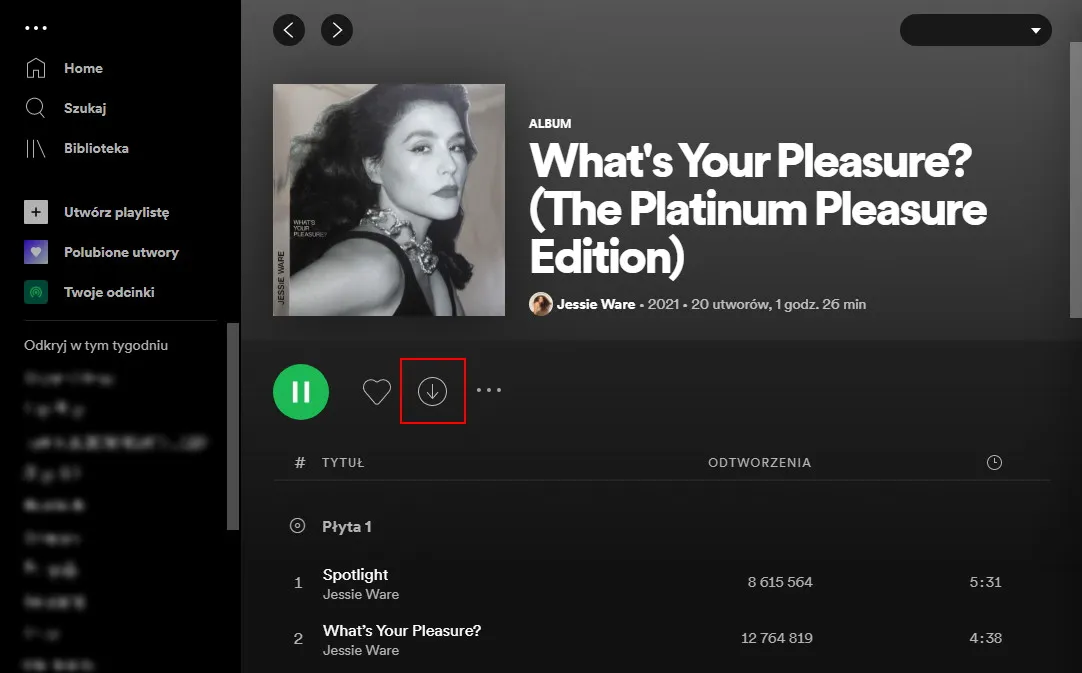The height and width of the screenshot is (673, 1082).
Task: Pause playback with the green pause button
Action: tap(301, 392)
